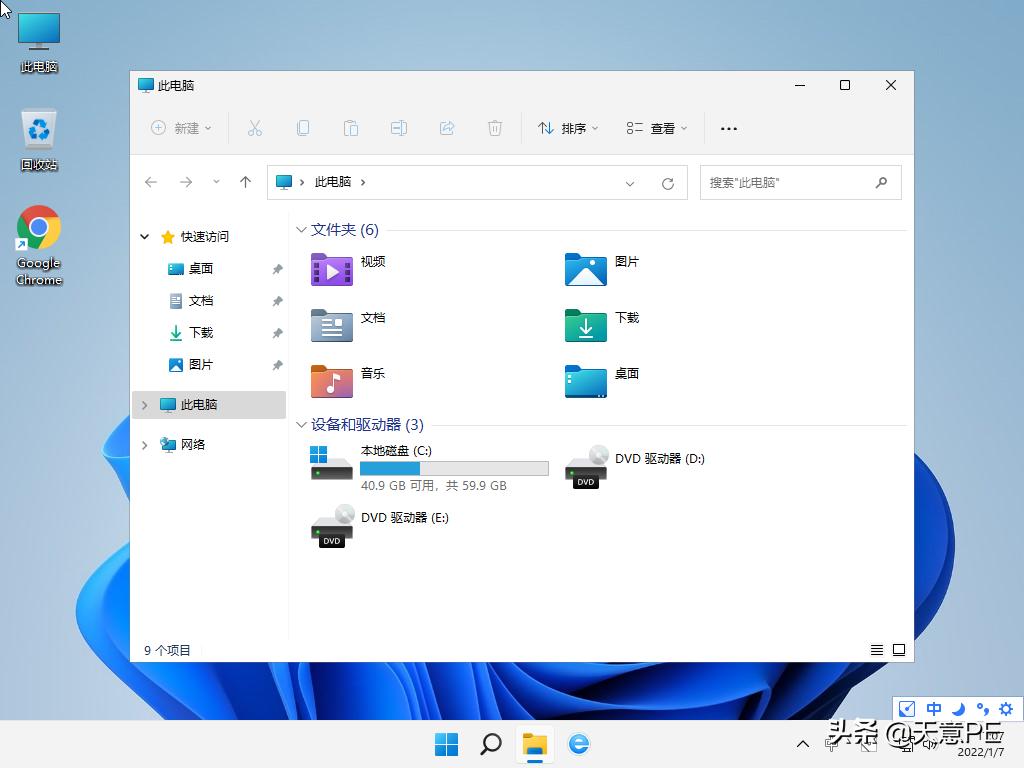Click the refresh button beside address bar
Image resolution: width=1024 pixels, height=768 pixels.
(668, 183)
